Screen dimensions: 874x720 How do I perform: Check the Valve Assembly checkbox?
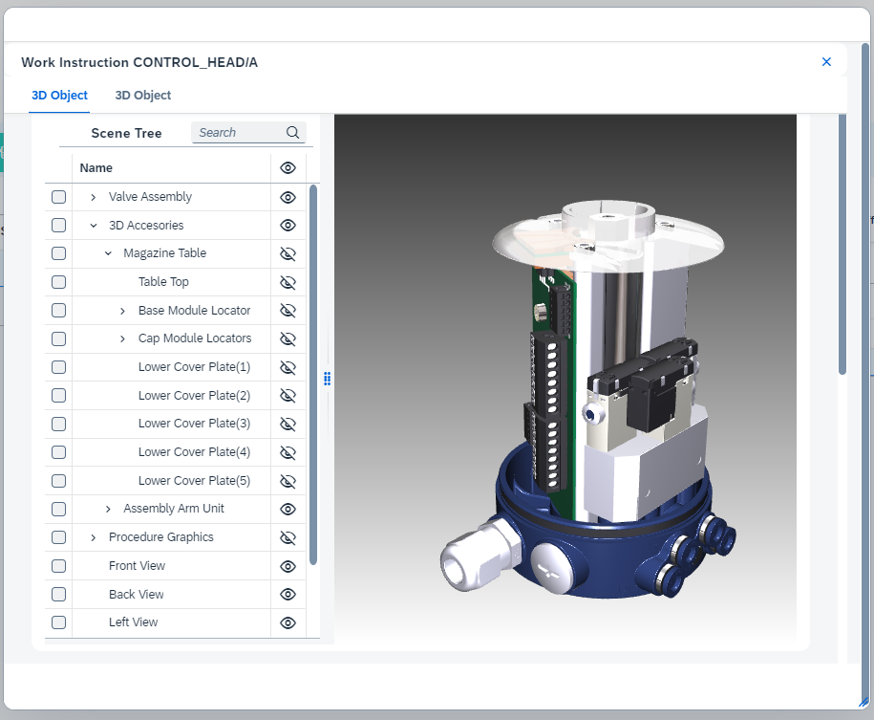[x=59, y=197]
